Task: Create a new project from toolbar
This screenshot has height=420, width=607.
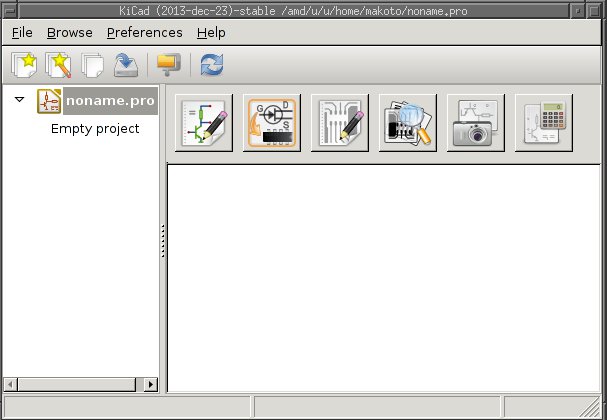Action: pos(24,66)
